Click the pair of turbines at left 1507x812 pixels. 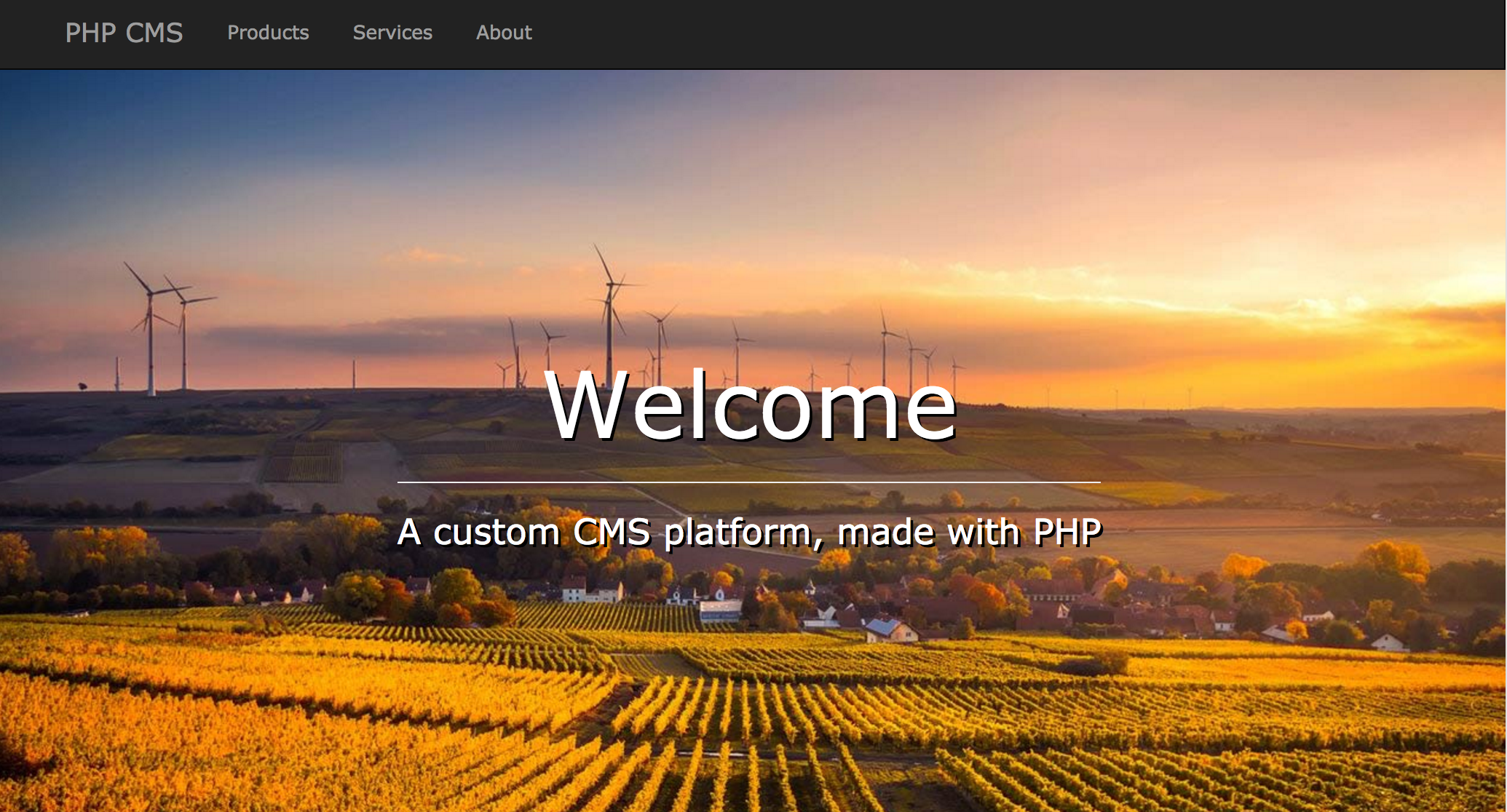click(166, 335)
